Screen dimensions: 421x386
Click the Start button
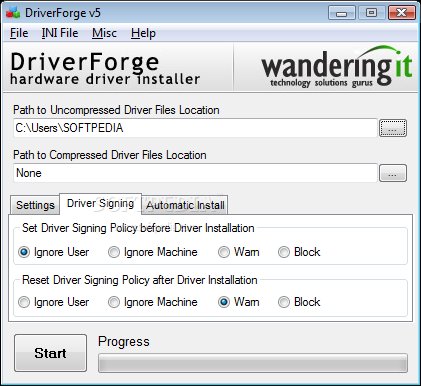[50, 353]
